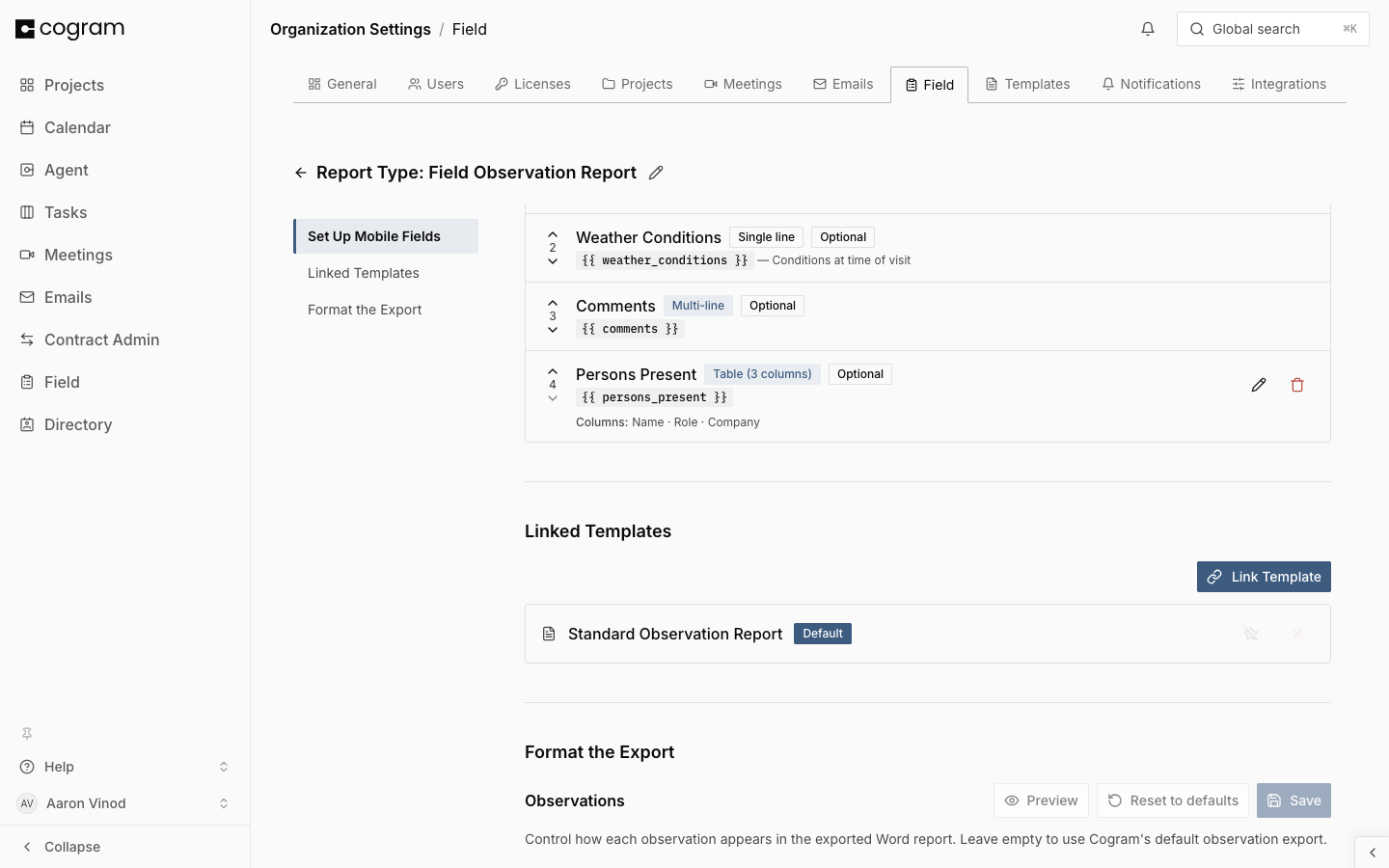This screenshot has width=1389, height=868.
Task: Click the Link Template button
Action: click(x=1264, y=577)
